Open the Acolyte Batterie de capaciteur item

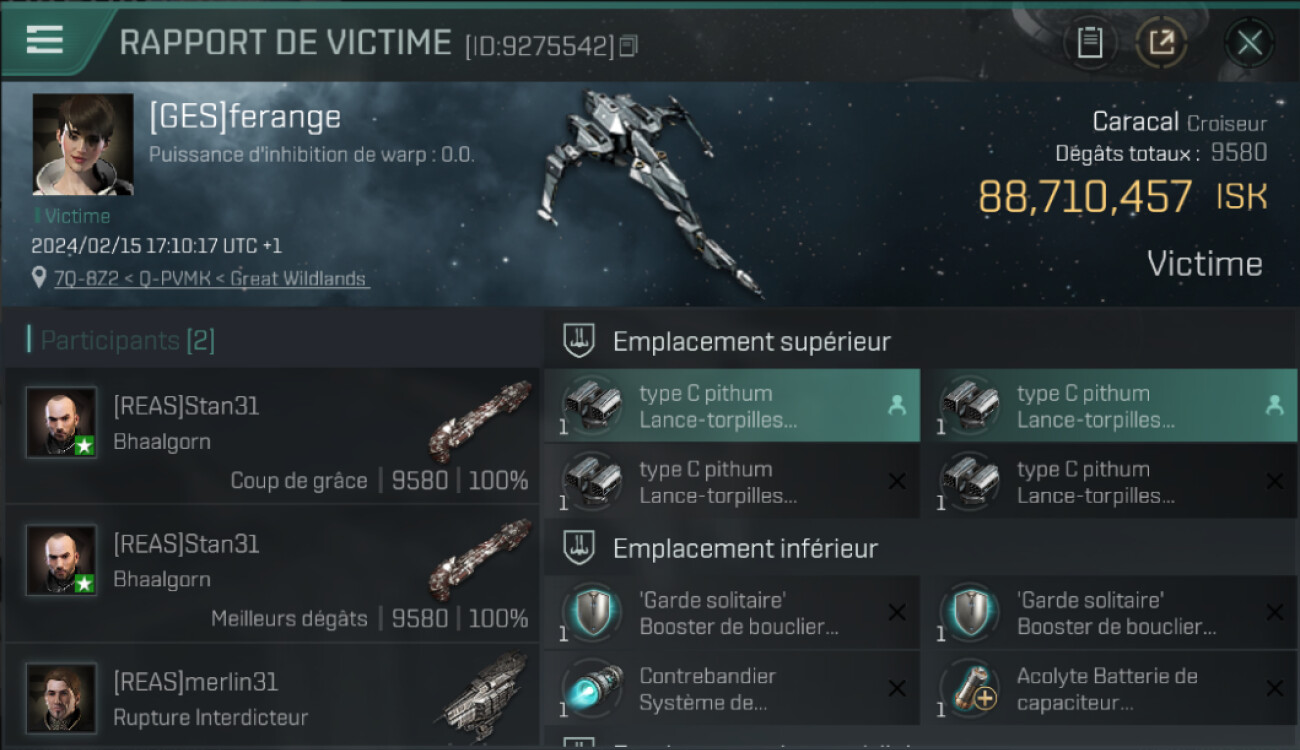click(1109, 689)
